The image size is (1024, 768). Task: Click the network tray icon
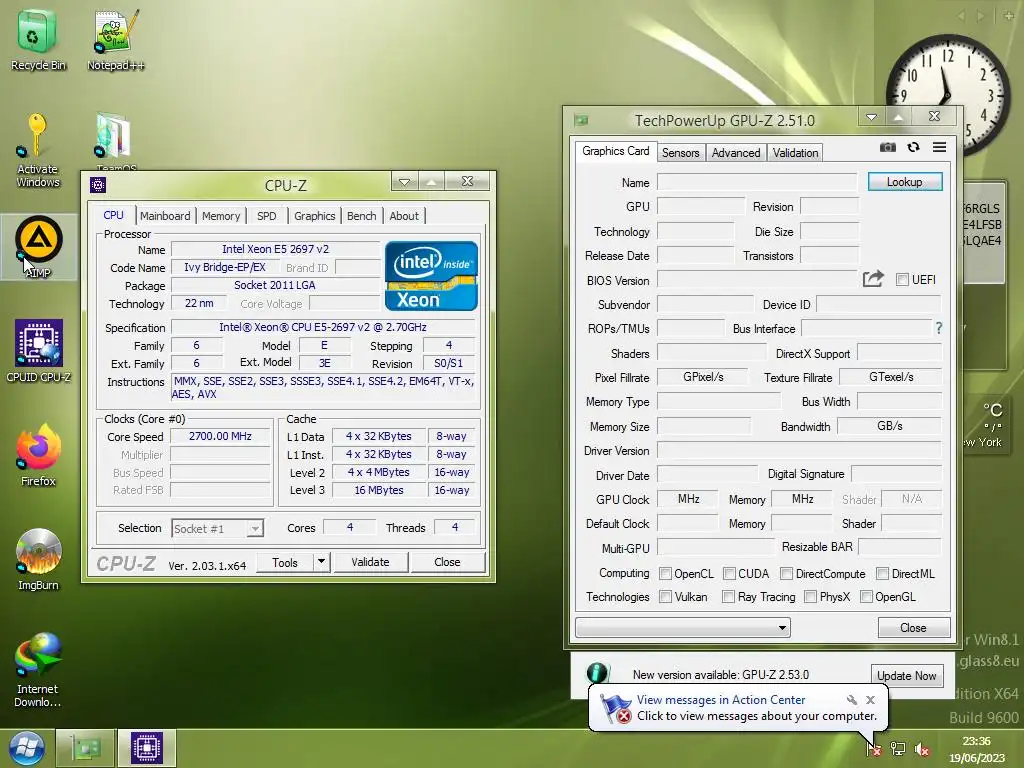click(899, 749)
